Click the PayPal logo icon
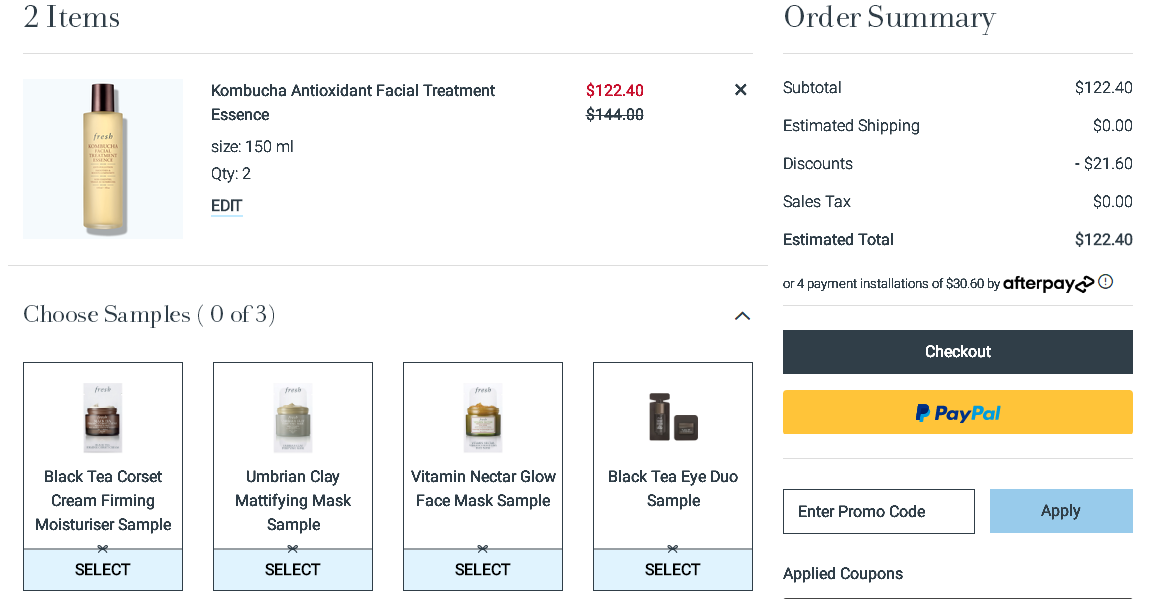The height and width of the screenshot is (599, 1160). [922, 413]
